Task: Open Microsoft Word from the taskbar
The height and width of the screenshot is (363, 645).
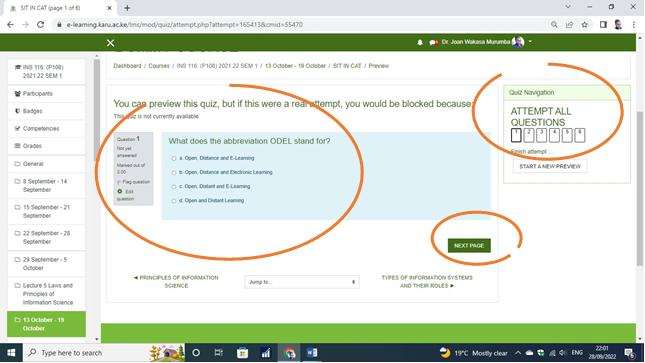Action: [312, 353]
